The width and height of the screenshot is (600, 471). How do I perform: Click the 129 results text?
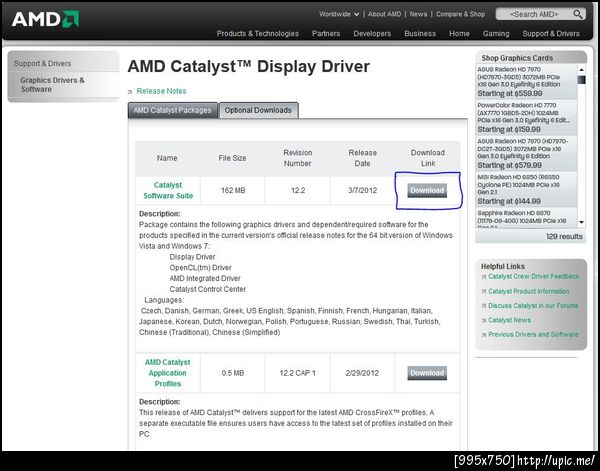coord(564,236)
